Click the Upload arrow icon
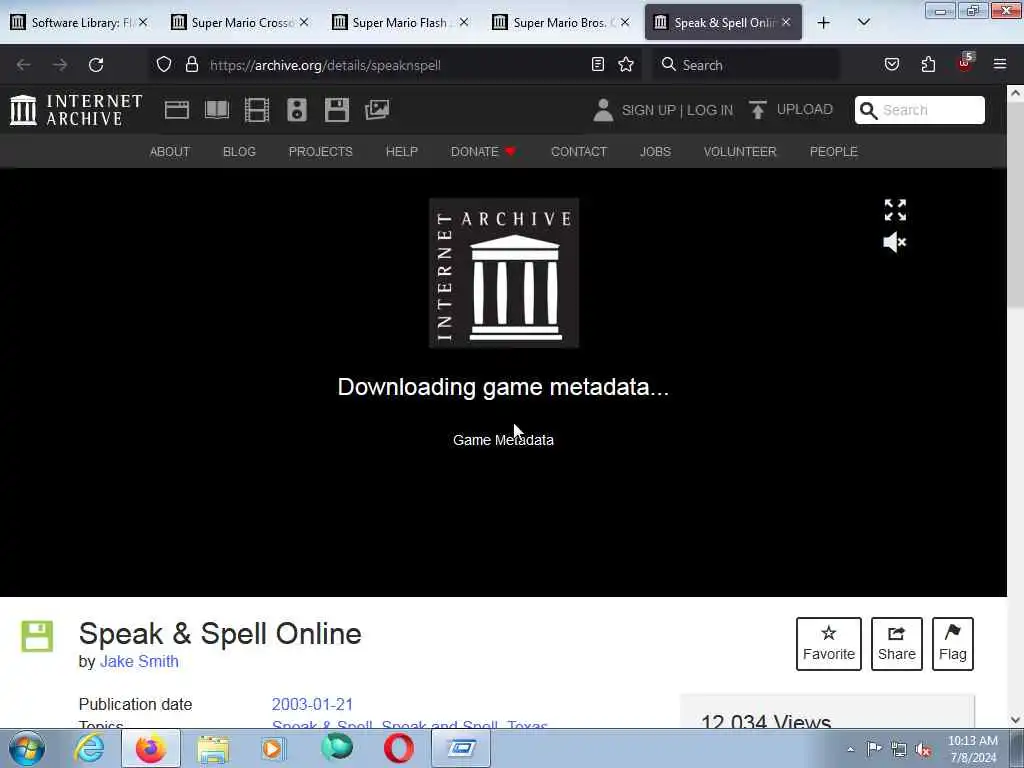Screen dimensions: 1024x768 pos(758,110)
